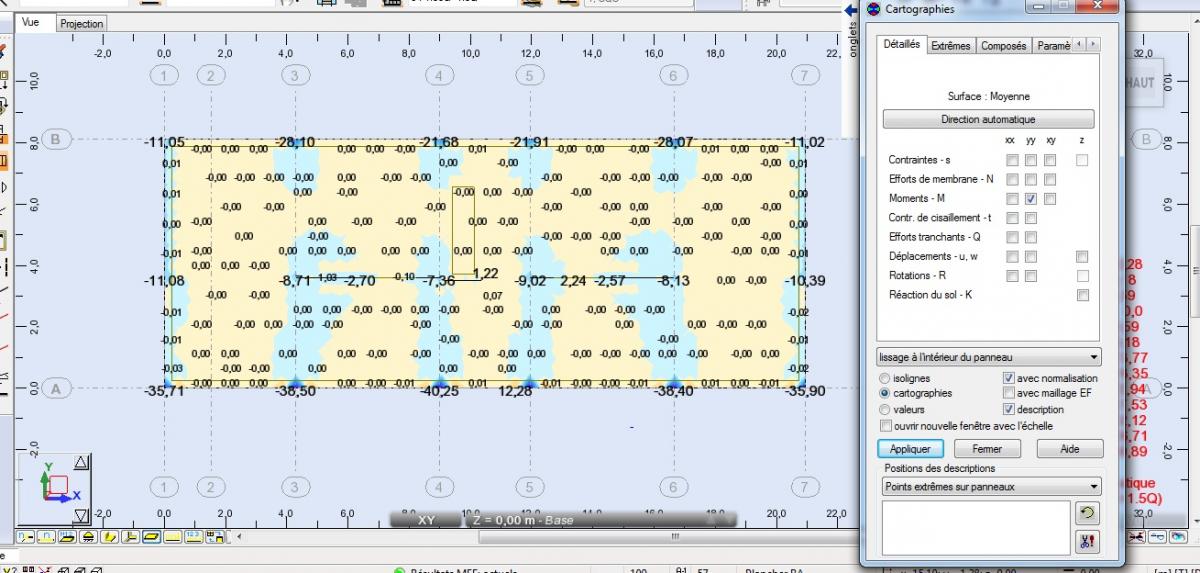The height and width of the screenshot is (573, 1200).
Task: Enable Efforts tranchants - Q yy checkbox
Action: [x=1031, y=237]
